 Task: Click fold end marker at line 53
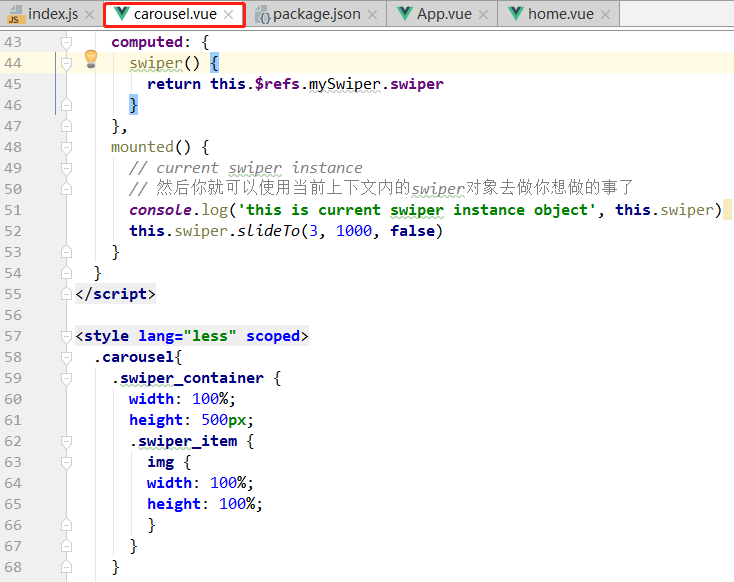point(66,252)
